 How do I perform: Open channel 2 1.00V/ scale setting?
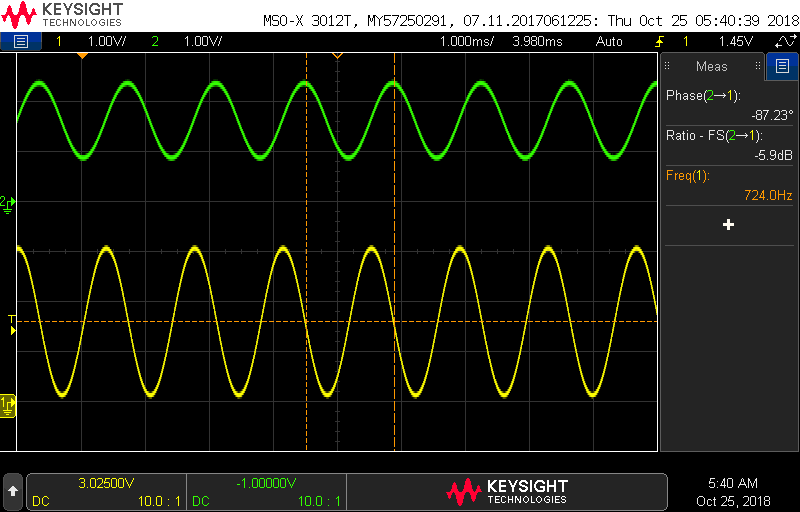[x=203, y=41]
